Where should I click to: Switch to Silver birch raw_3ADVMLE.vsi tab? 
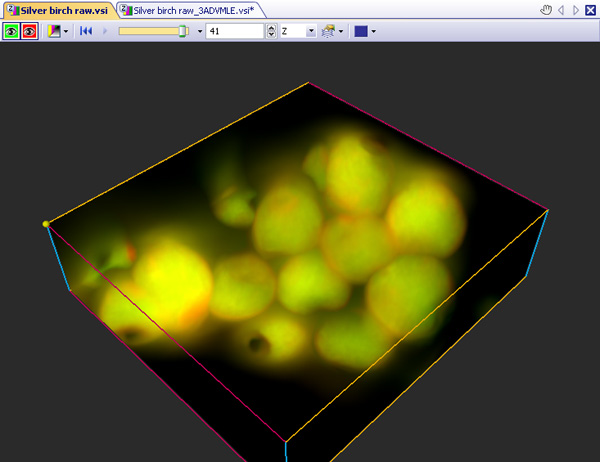pyautogui.click(x=188, y=10)
